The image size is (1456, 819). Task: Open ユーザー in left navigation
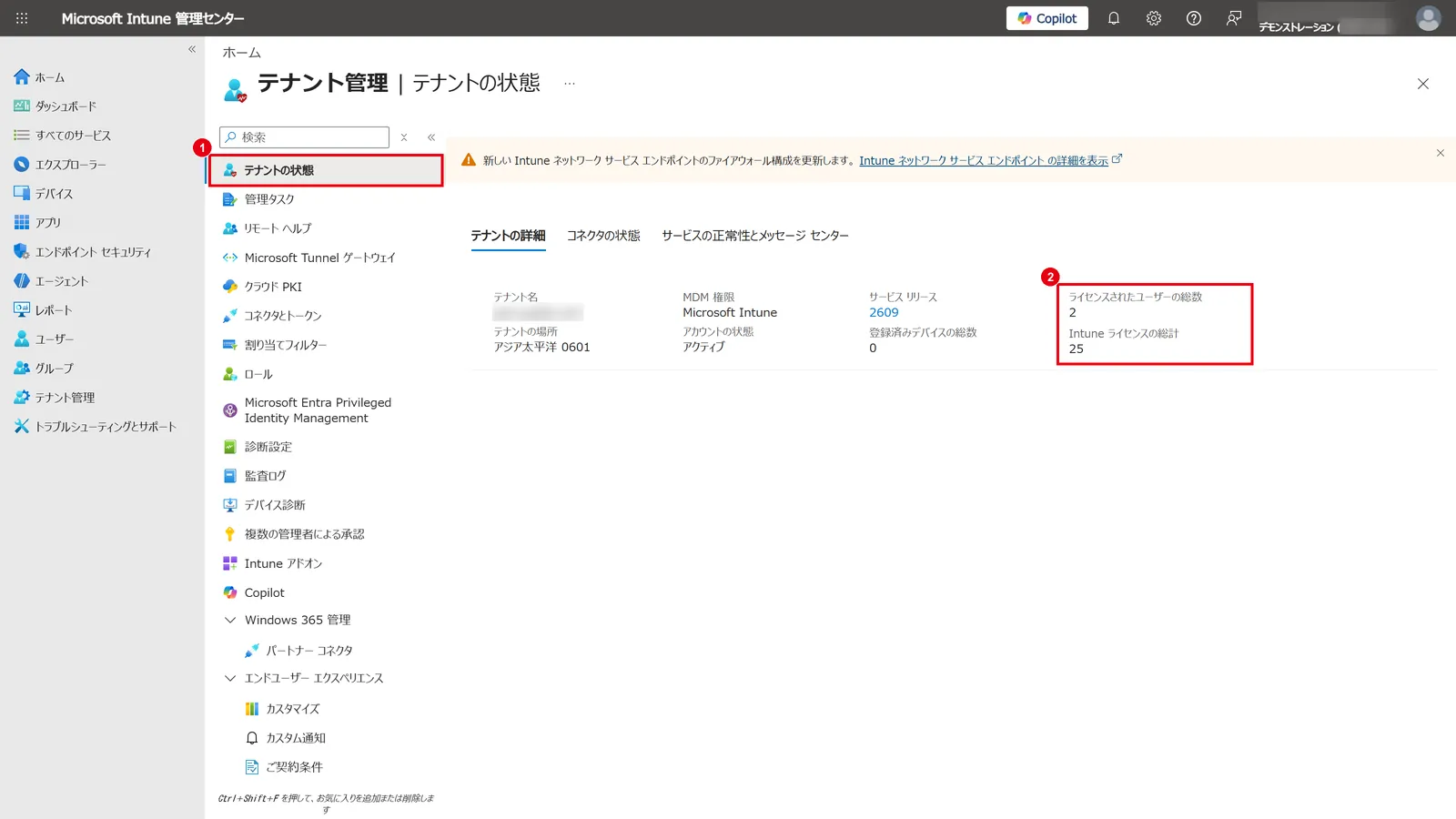(x=44, y=339)
